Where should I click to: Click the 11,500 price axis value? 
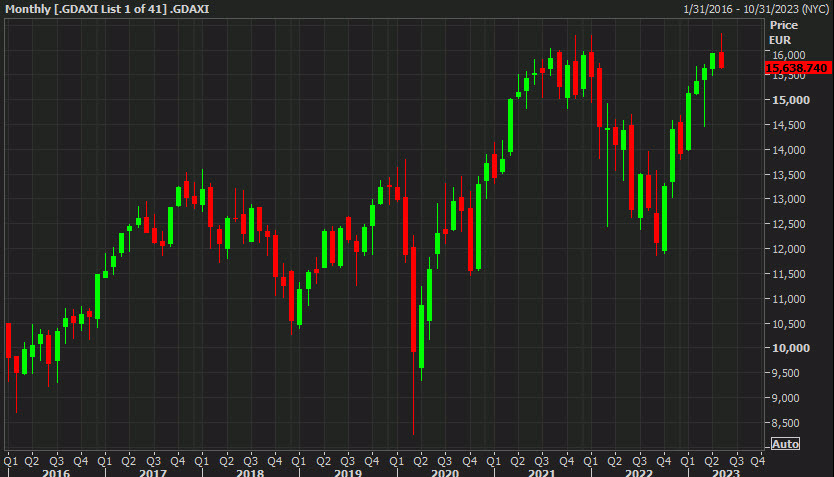pos(788,274)
